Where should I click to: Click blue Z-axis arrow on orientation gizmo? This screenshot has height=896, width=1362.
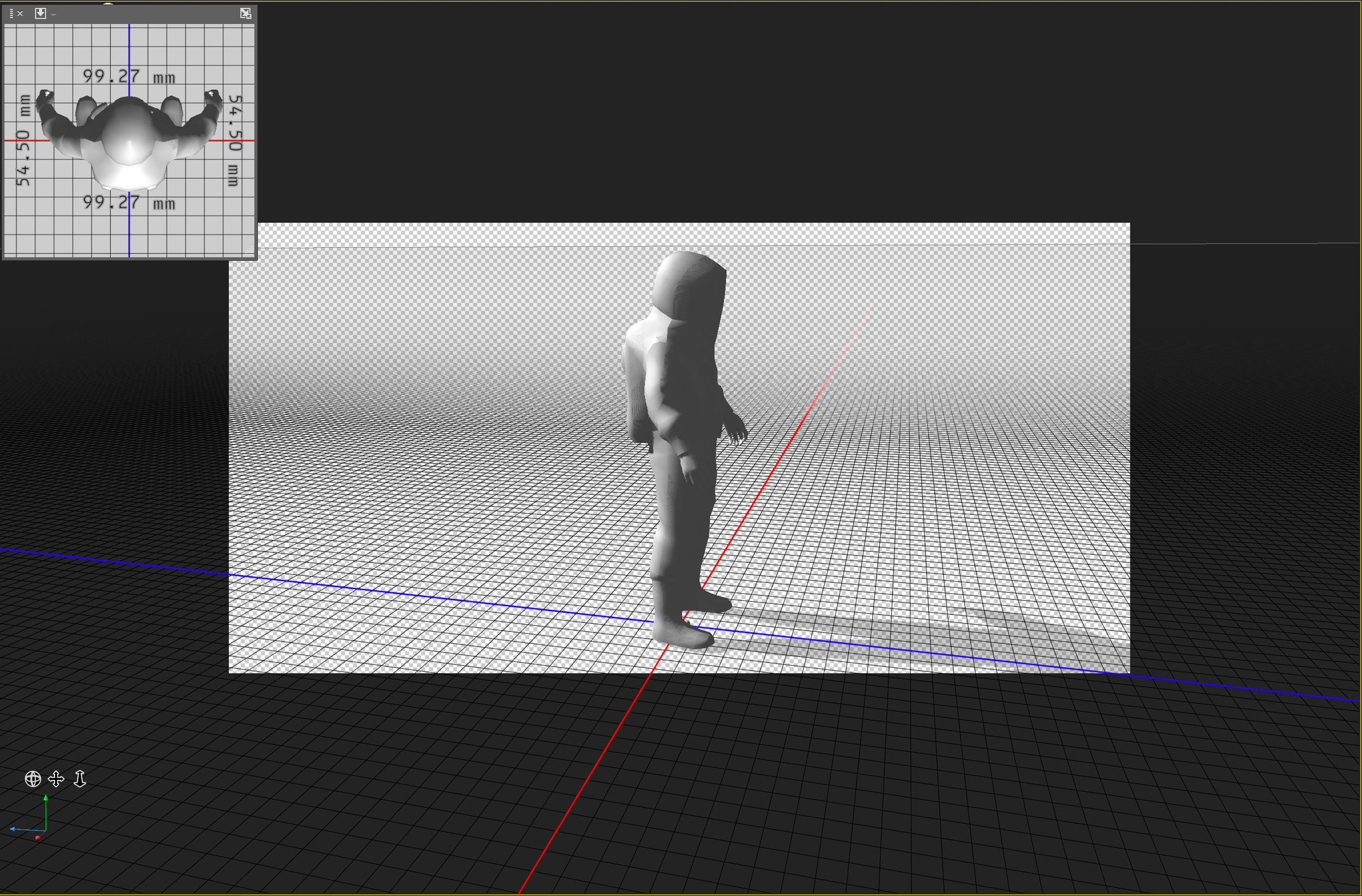pyautogui.click(x=13, y=828)
